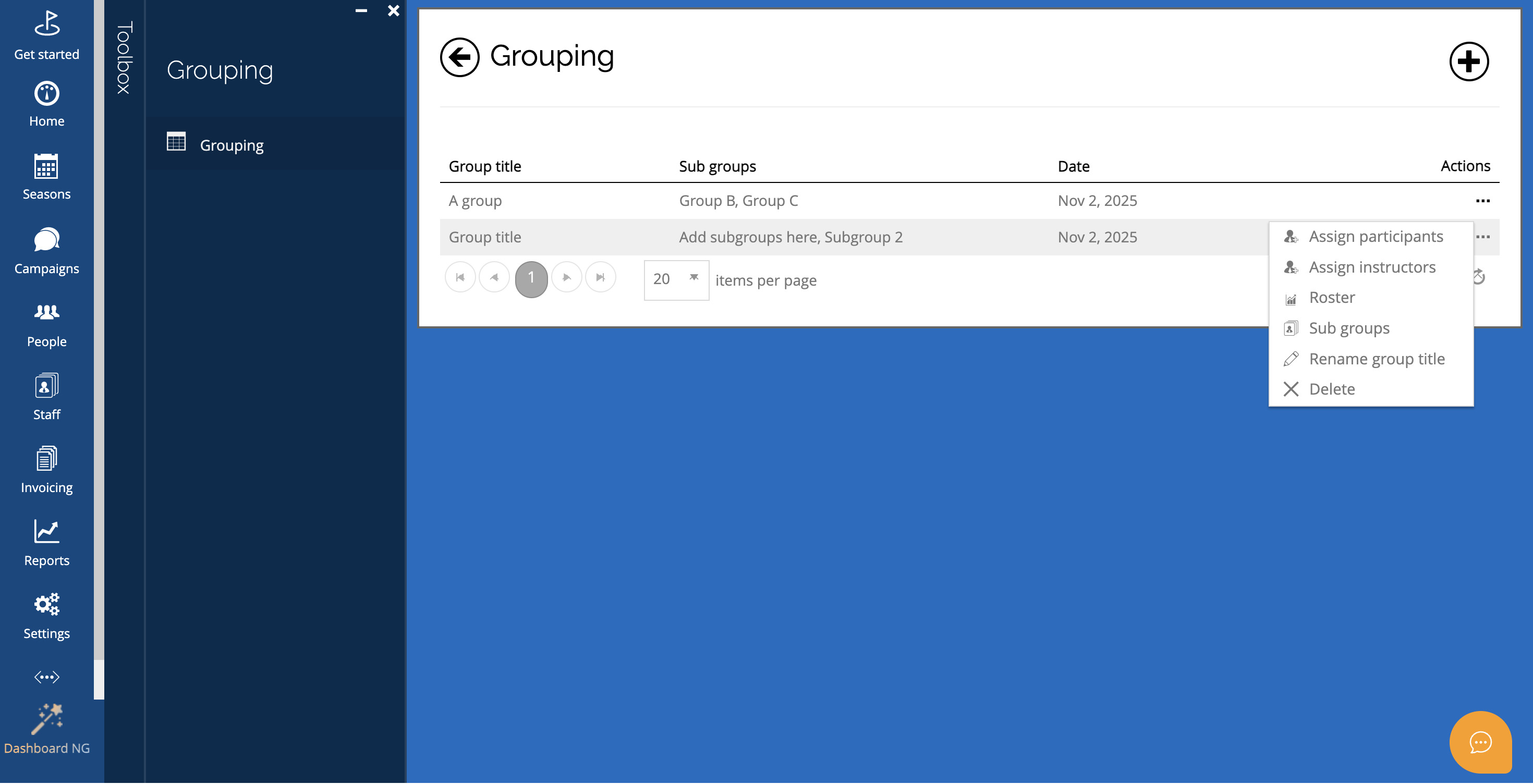Open the Staff section icon
Viewport: 1533px width, 784px height.
click(x=46, y=397)
